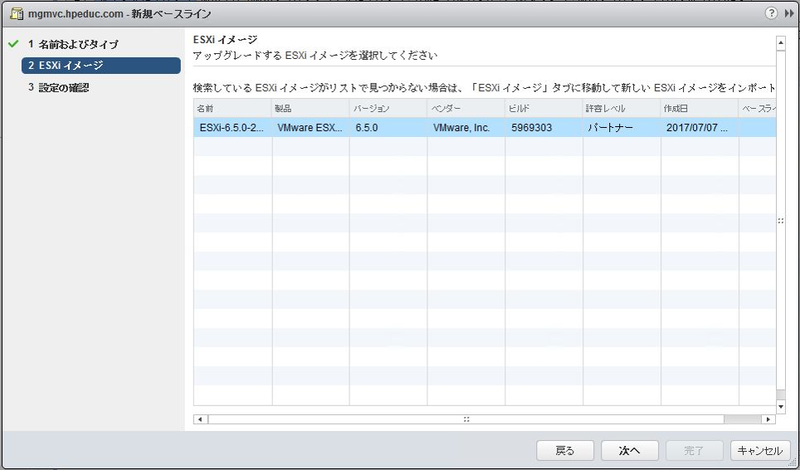Screen dimensions: 800x470
Task: Click the 6.5.0 version cell
Action: tap(388, 128)
